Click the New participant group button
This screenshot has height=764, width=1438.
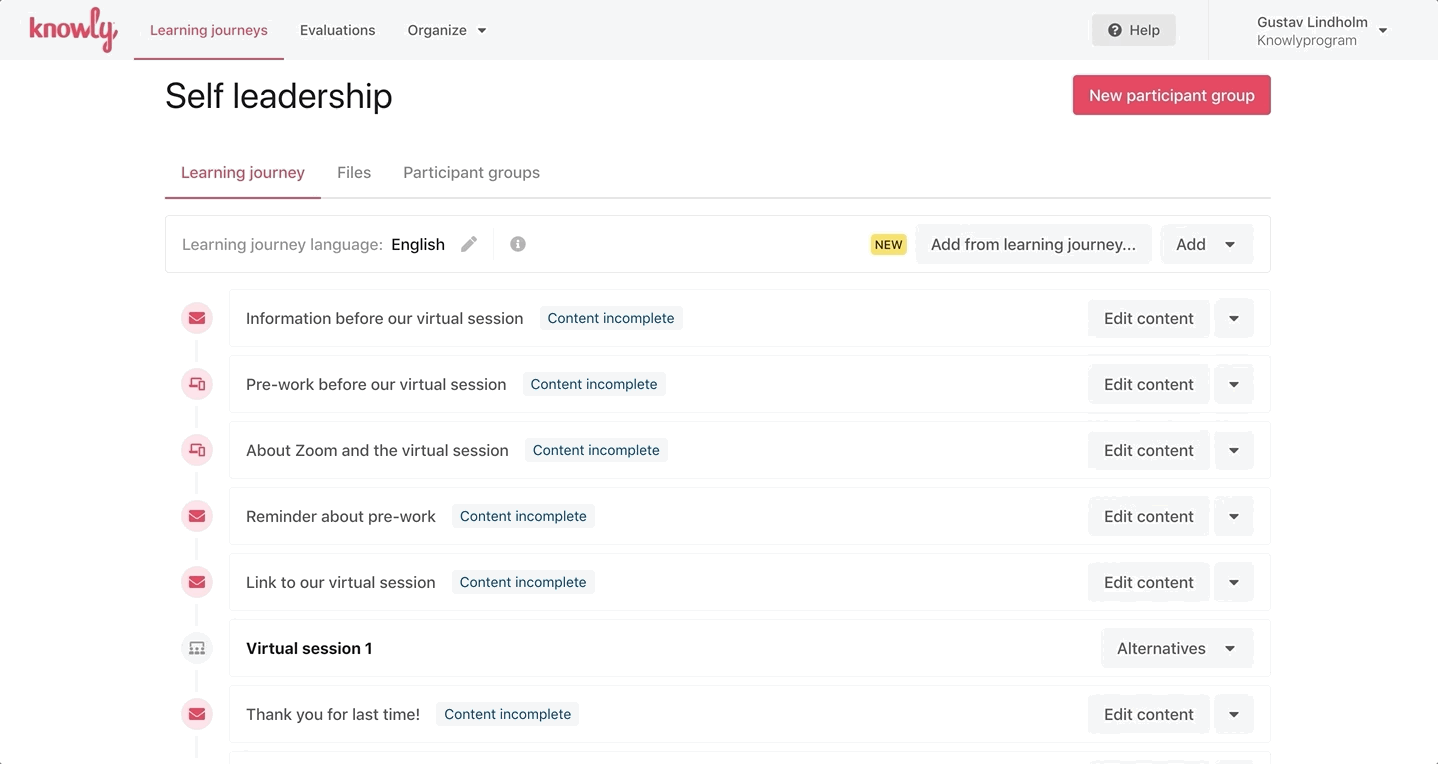(1171, 95)
